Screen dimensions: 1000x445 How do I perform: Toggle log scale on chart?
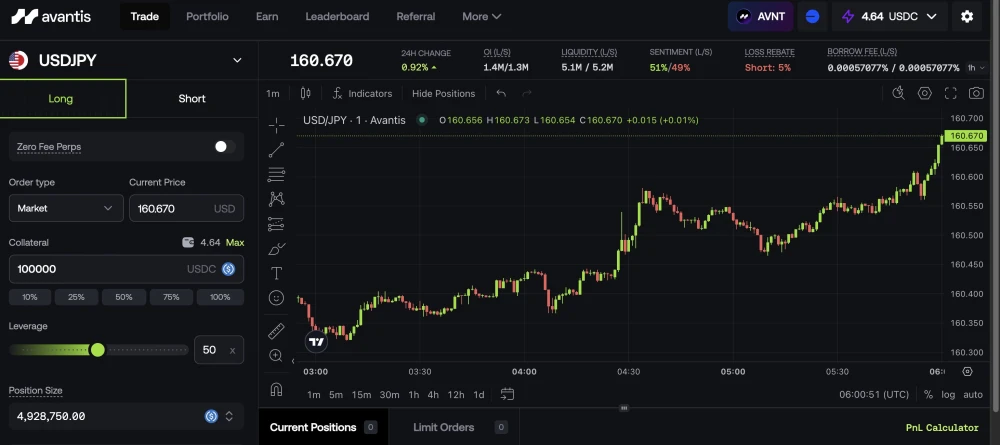[x=948, y=395]
